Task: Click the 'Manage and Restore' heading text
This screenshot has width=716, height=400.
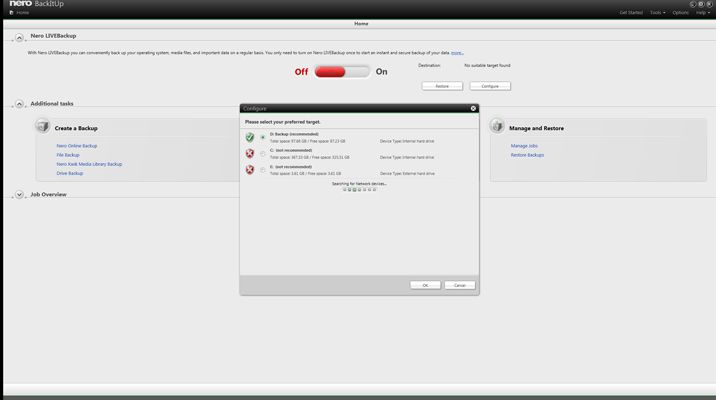Action: click(536, 129)
